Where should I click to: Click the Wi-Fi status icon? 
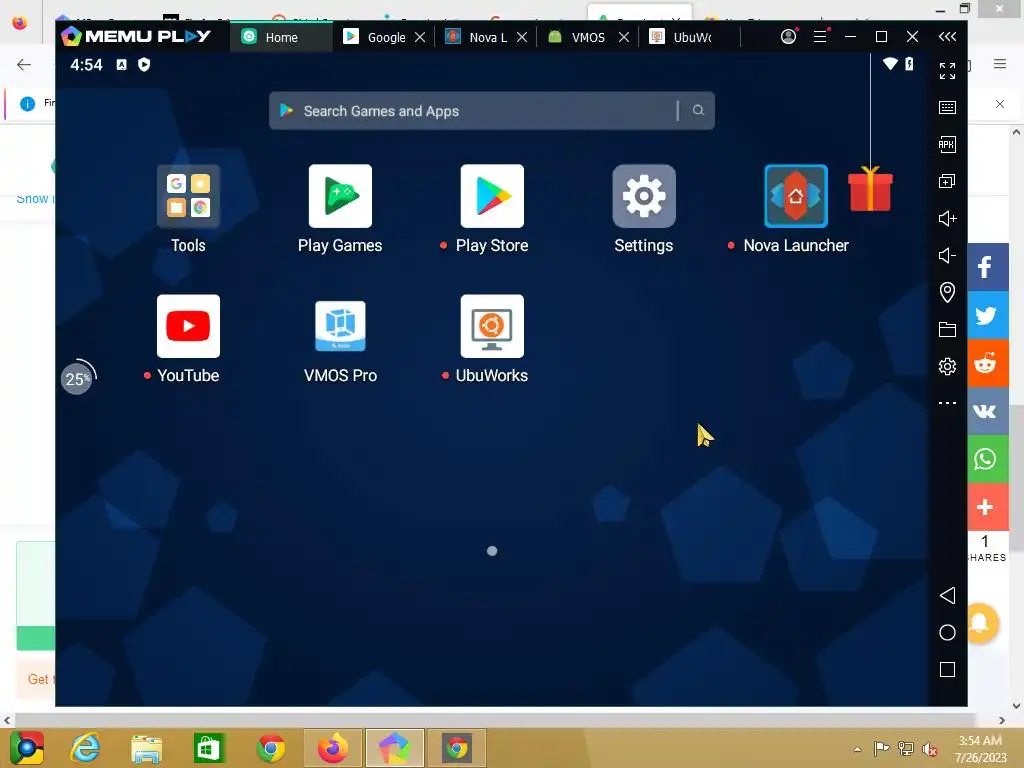click(890, 64)
